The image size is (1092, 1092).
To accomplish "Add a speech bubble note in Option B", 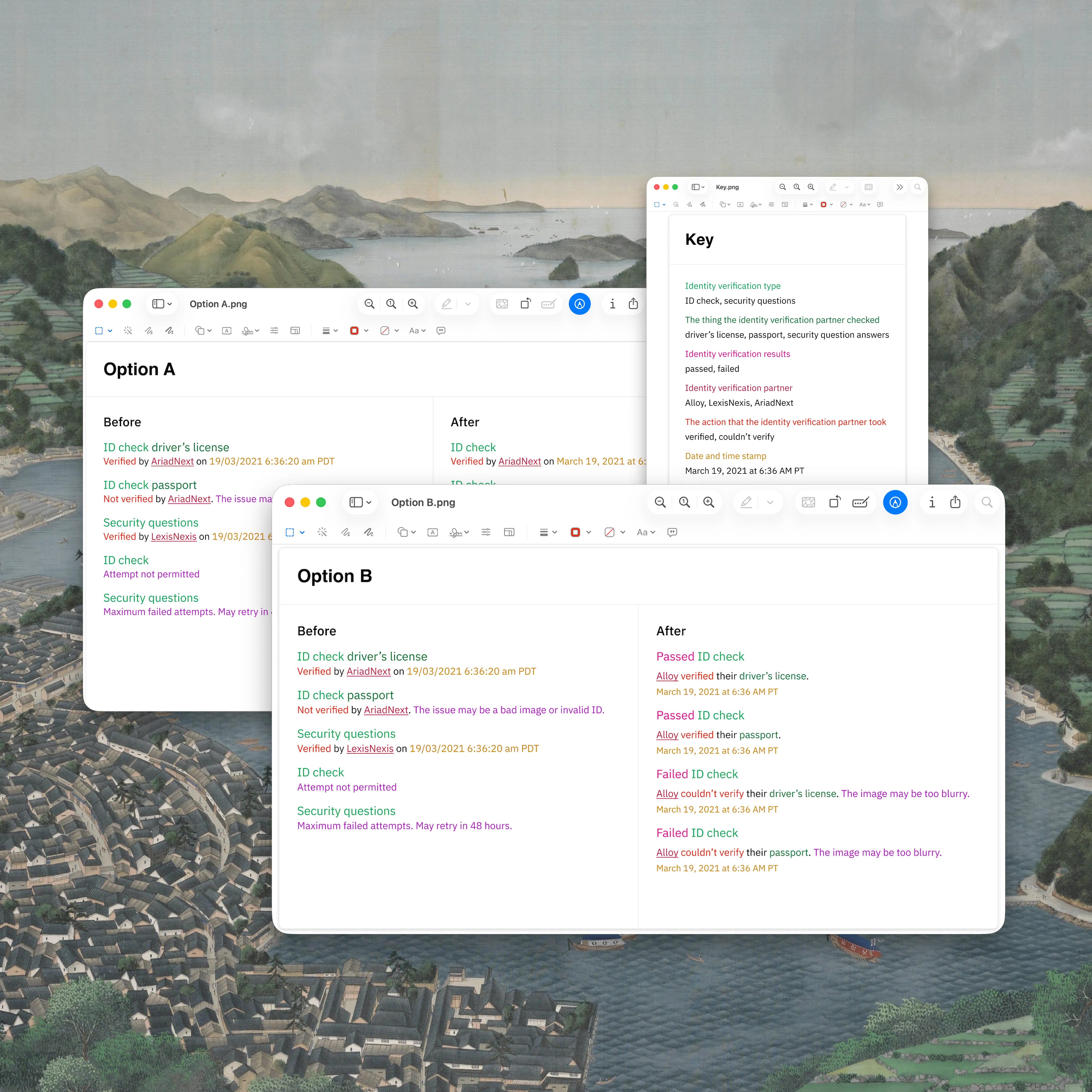I will click(672, 532).
